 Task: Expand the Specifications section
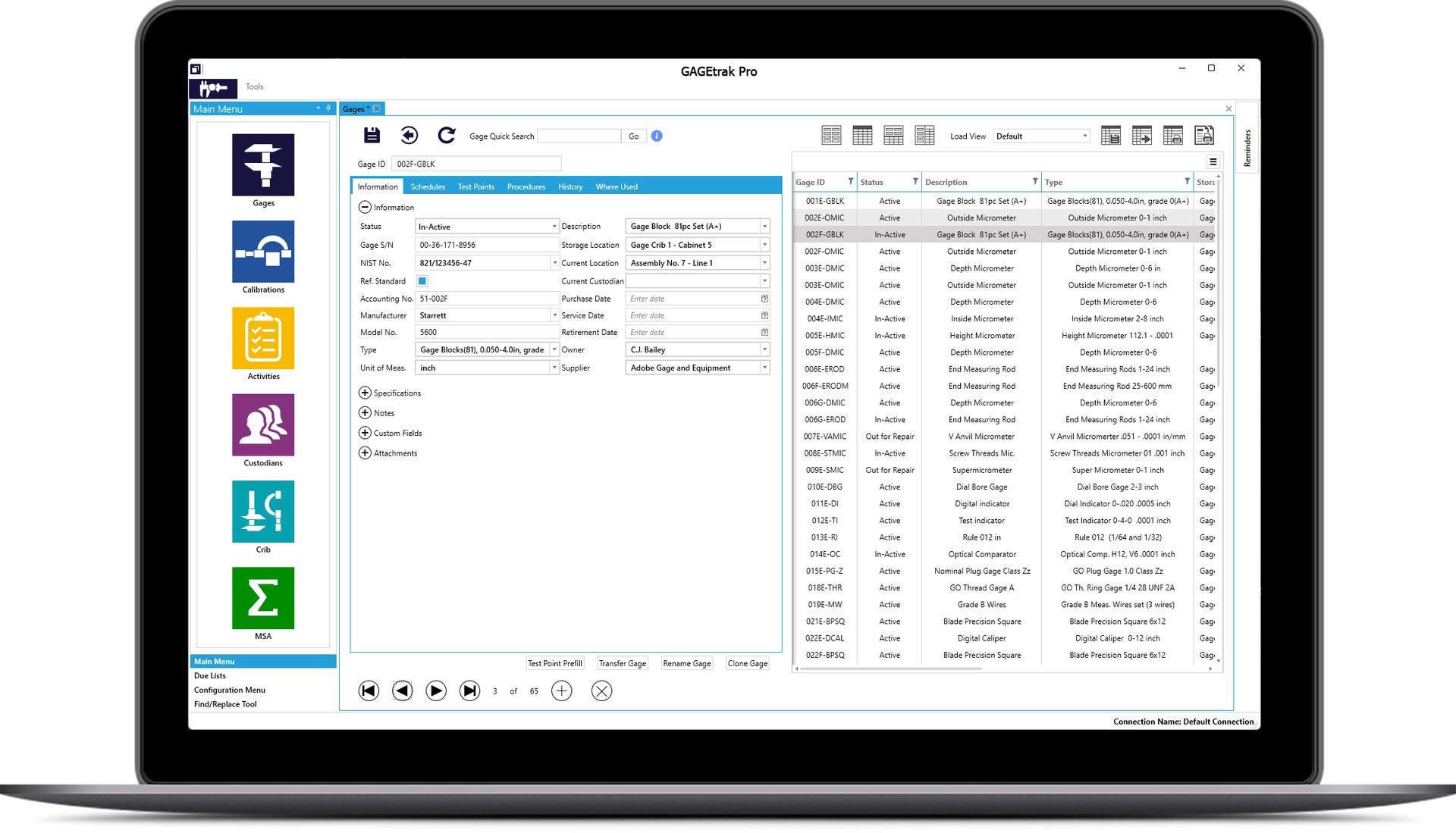[365, 393]
